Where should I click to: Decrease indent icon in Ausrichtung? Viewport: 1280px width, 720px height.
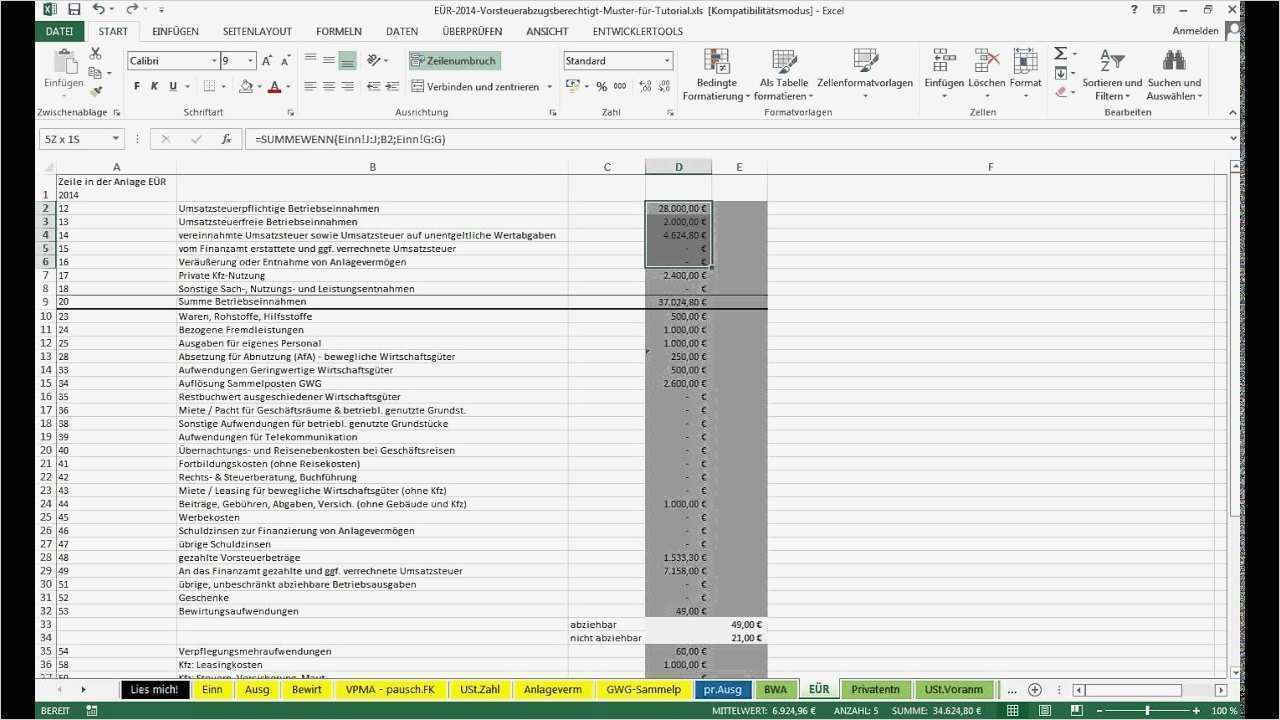[x=372, y=87]
